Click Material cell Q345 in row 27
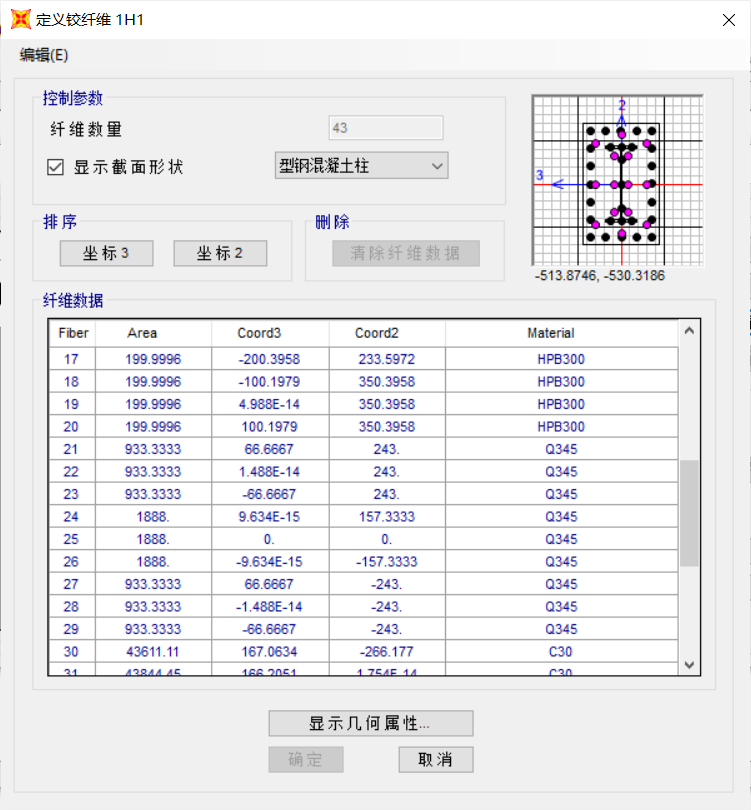Screen dimensions: 751x810 562,584
